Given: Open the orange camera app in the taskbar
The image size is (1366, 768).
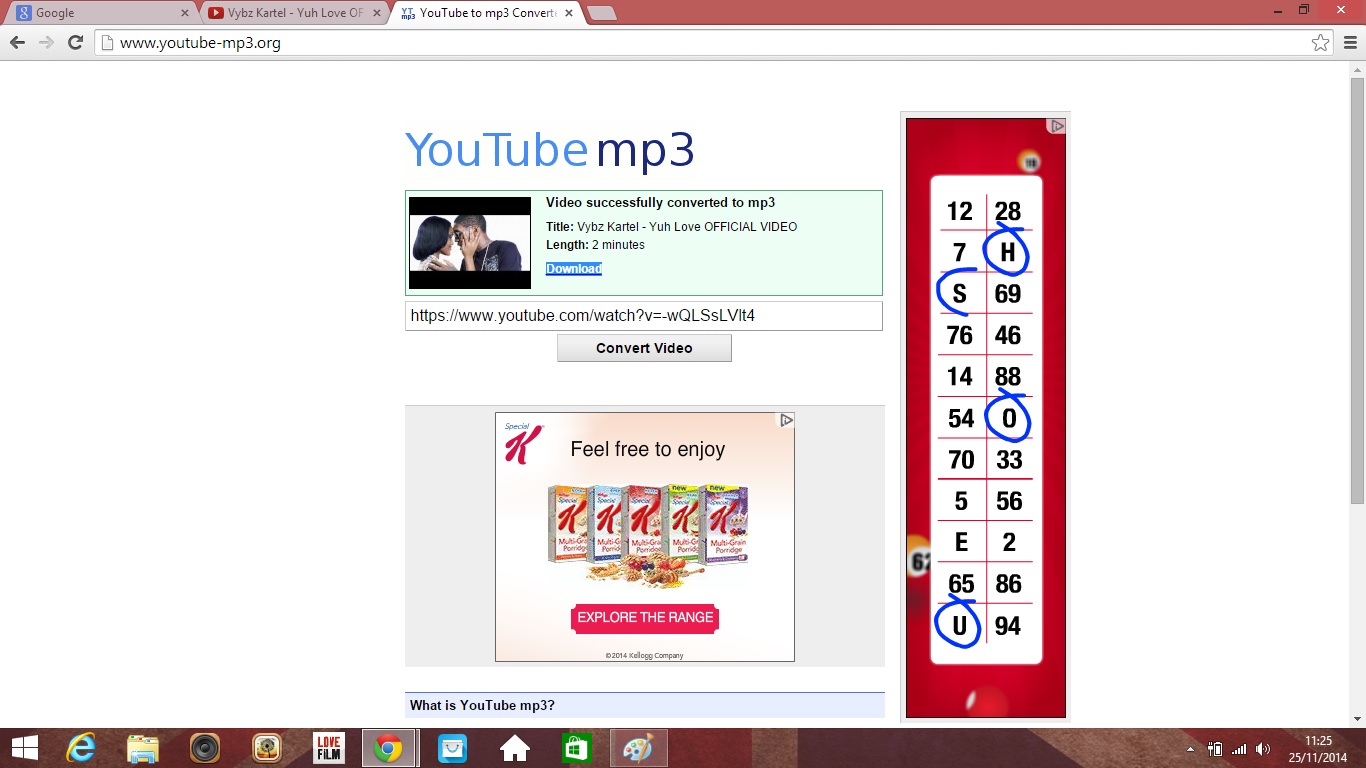Looking at the screenshot, I should (266, 748).
